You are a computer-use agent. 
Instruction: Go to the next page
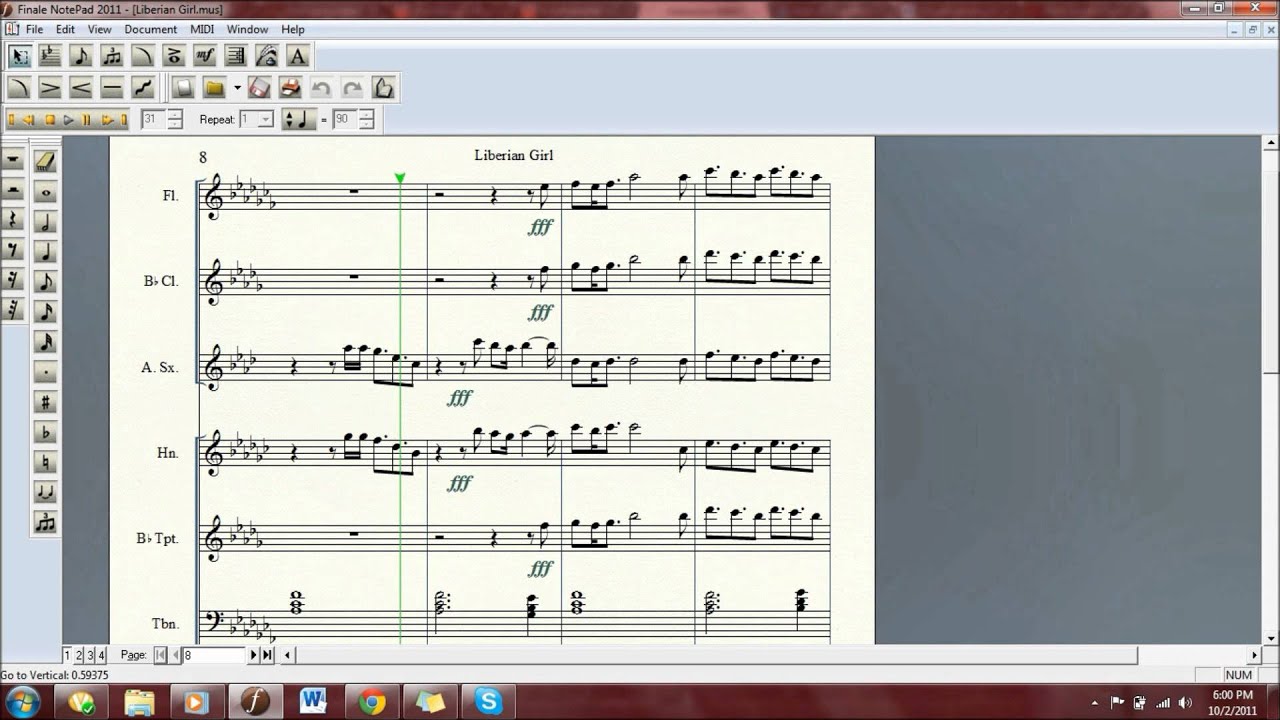[x=253, y=655]
